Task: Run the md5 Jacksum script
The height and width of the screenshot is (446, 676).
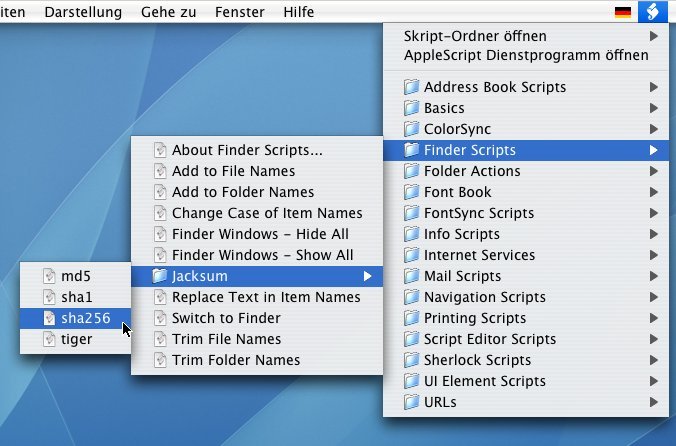Action: pyautogui.click(x=75, y=276)
